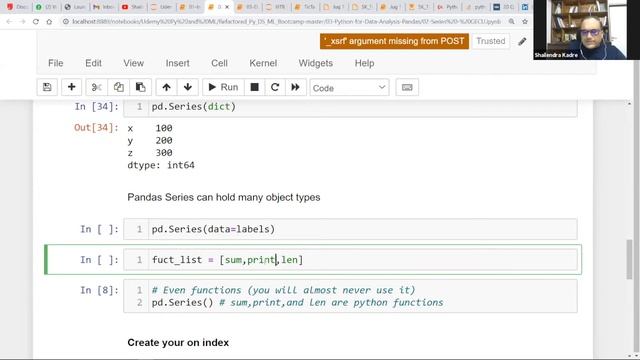Click the localhost address bar
The width and height of the screenshot is (640, 360).
coord(286,21)
